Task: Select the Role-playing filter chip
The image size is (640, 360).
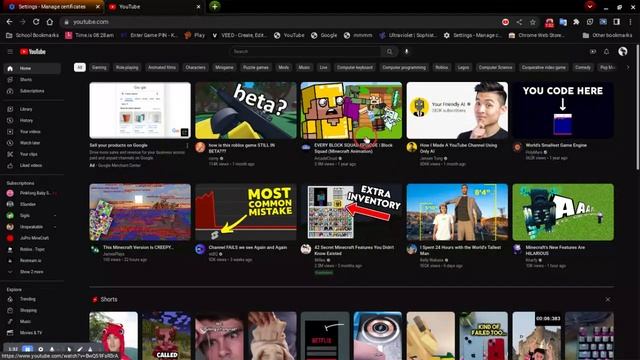Action: [127, 67]
